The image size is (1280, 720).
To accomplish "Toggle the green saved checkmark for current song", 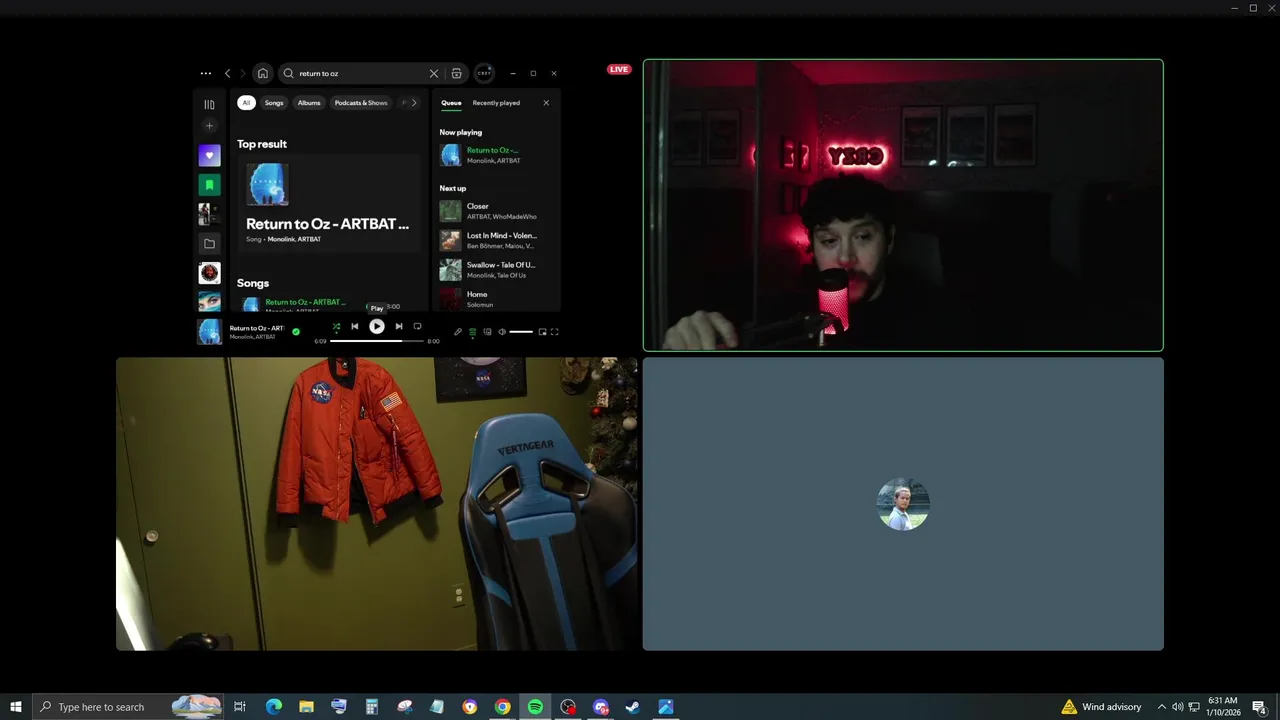I will pos(296,331).
